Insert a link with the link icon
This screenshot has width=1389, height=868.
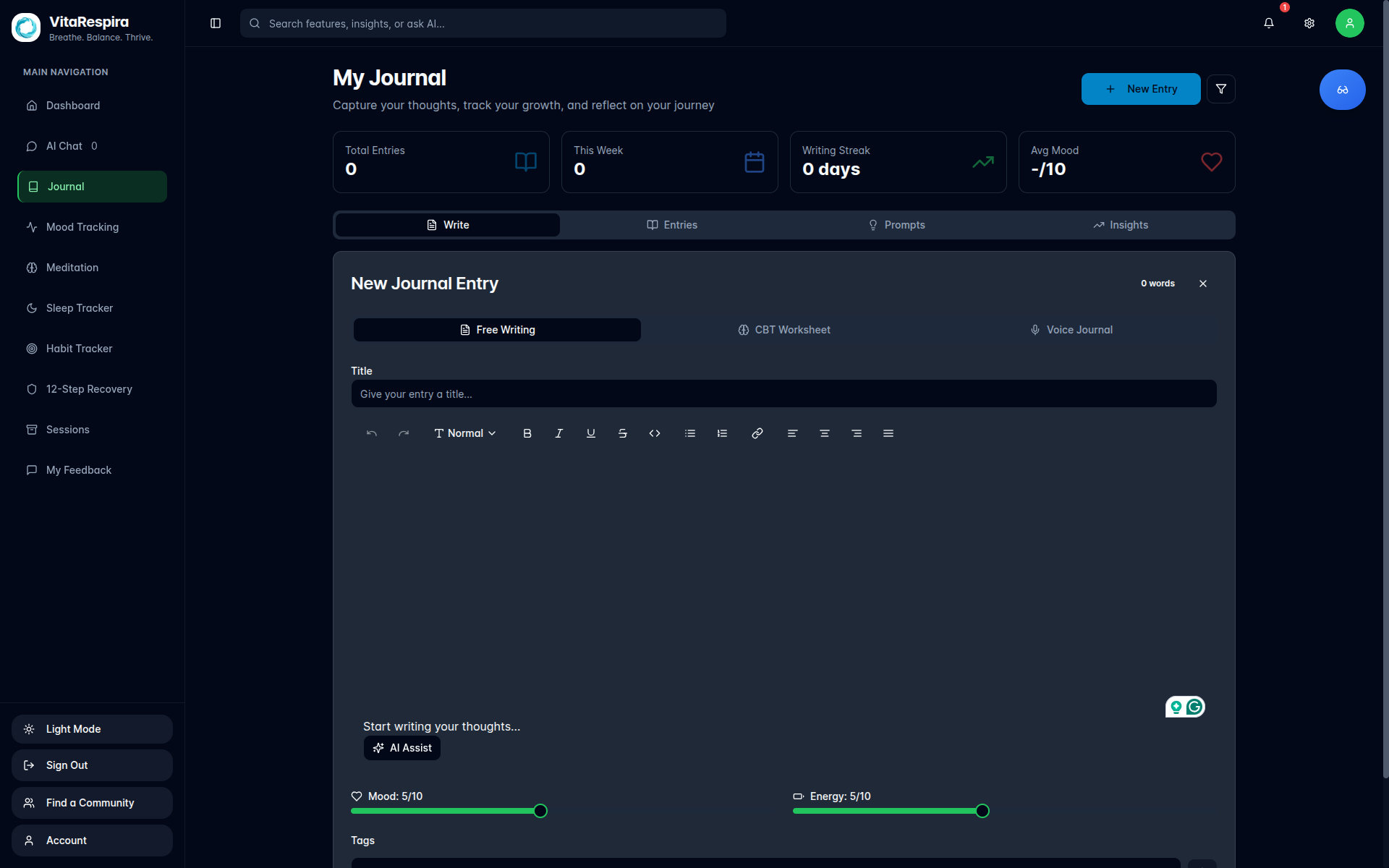757,433
